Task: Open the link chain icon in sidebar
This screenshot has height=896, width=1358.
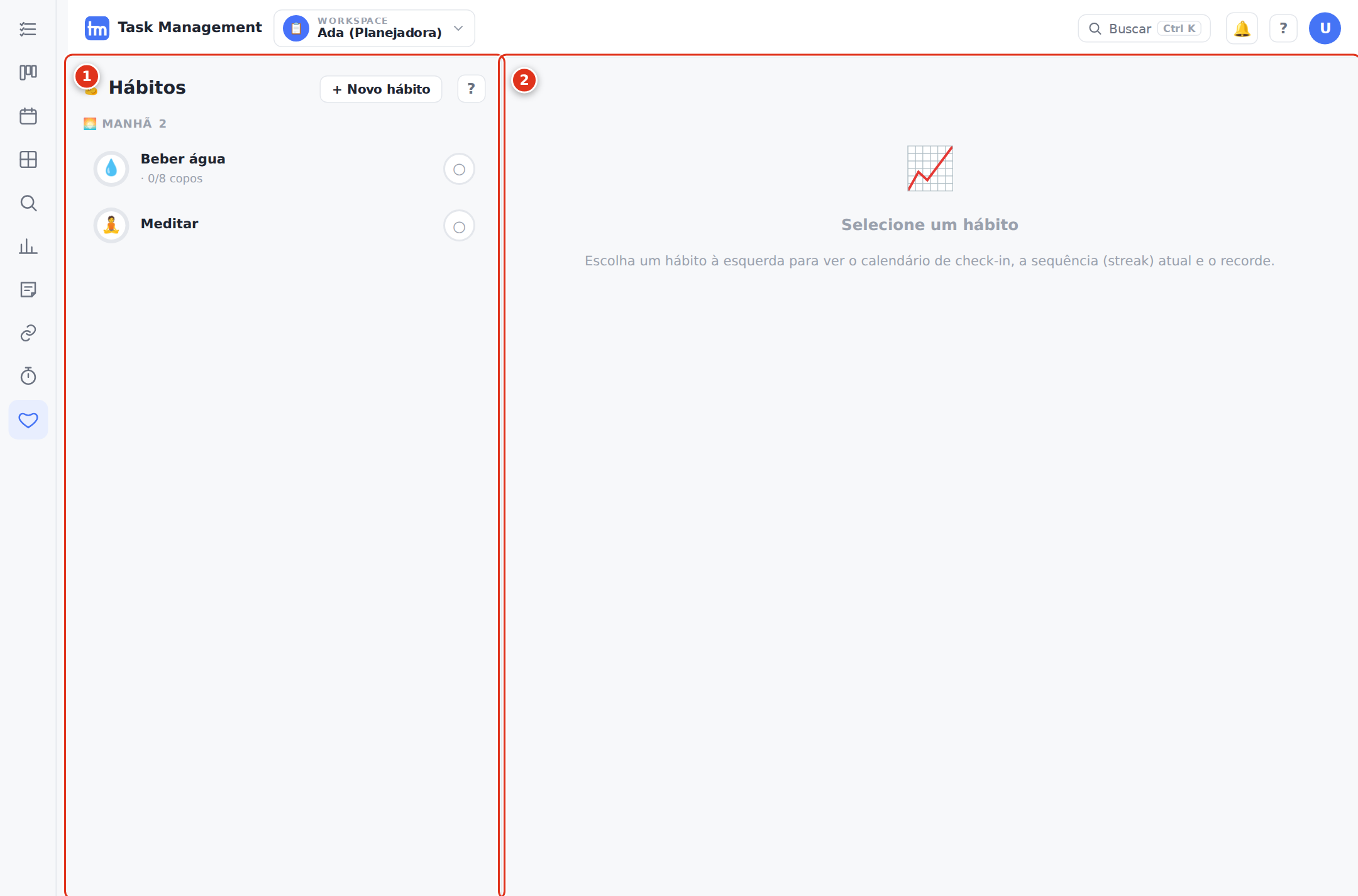Action: (x=28, y=333)
